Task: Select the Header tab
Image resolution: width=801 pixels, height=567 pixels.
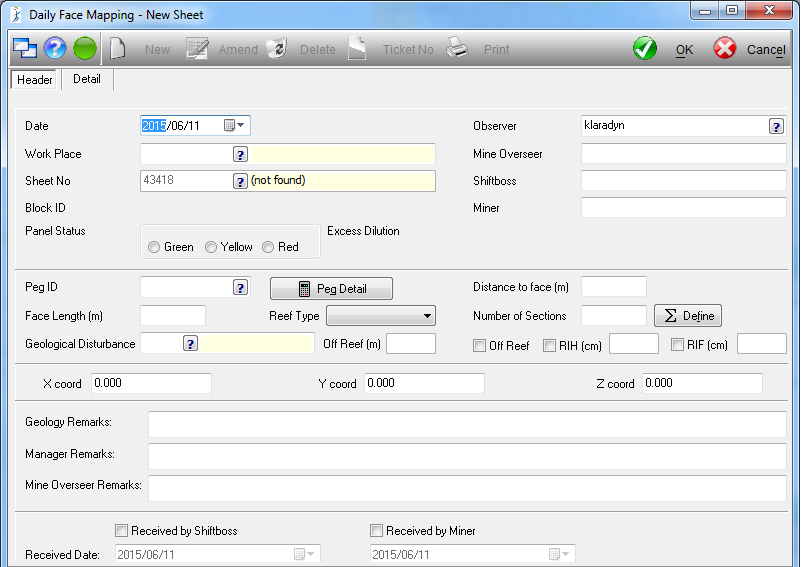Action: [35, 80]
